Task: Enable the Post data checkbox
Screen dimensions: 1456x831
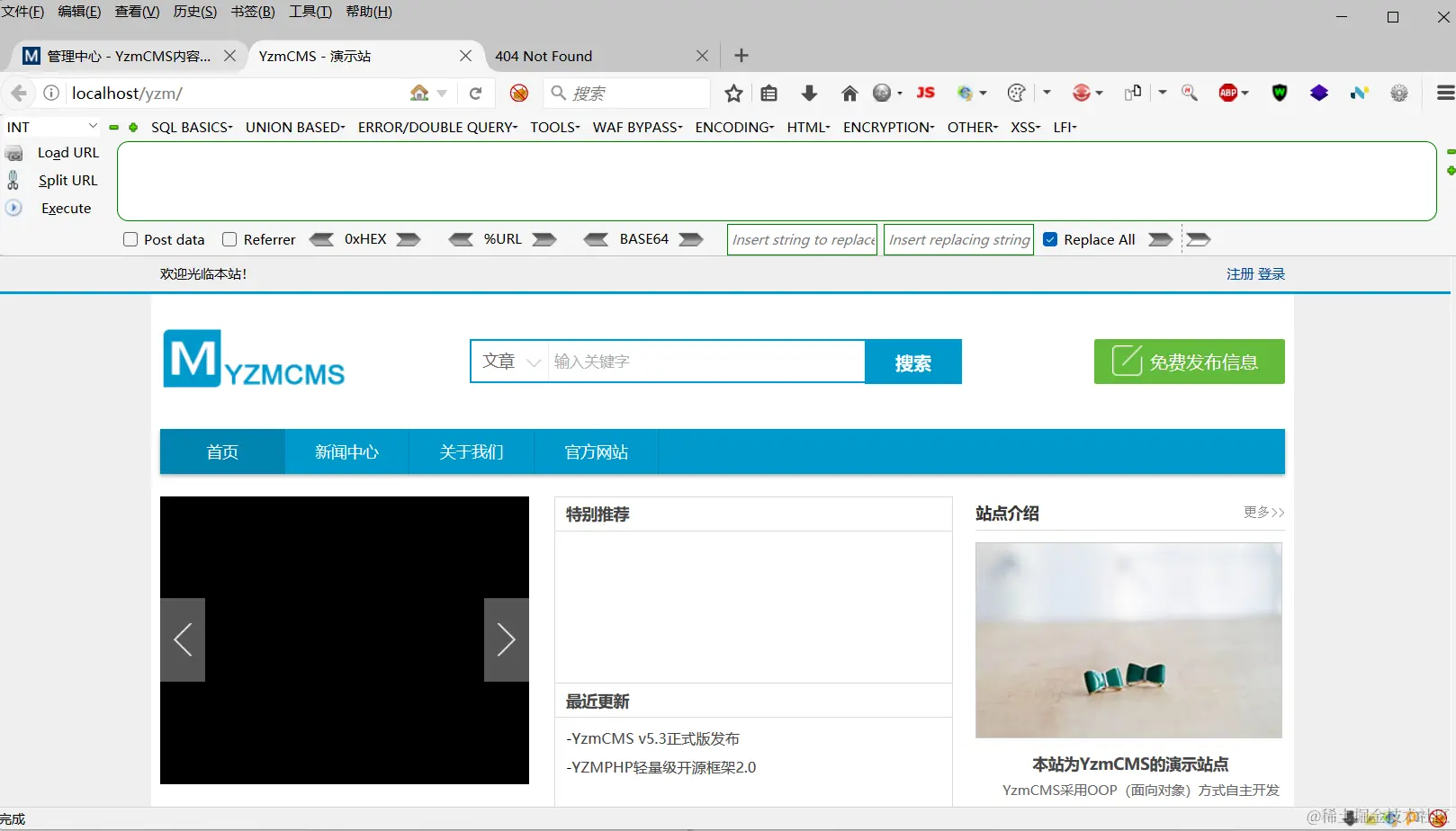Action: coord(130,238)
